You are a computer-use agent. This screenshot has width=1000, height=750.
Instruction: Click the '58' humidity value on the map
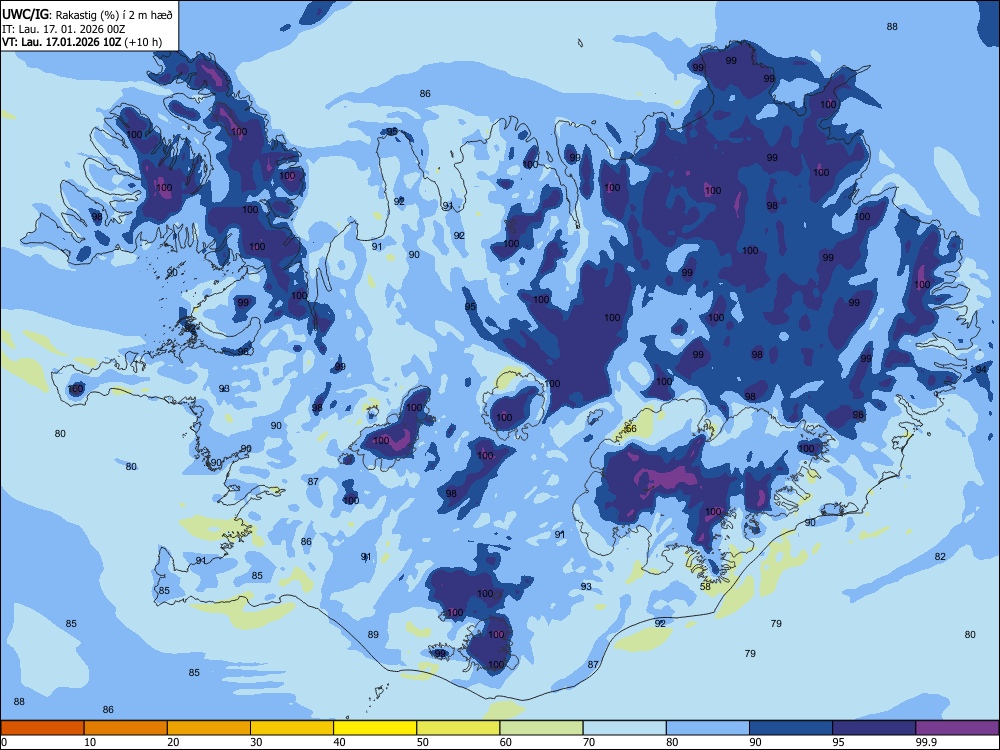pos(705,587)
